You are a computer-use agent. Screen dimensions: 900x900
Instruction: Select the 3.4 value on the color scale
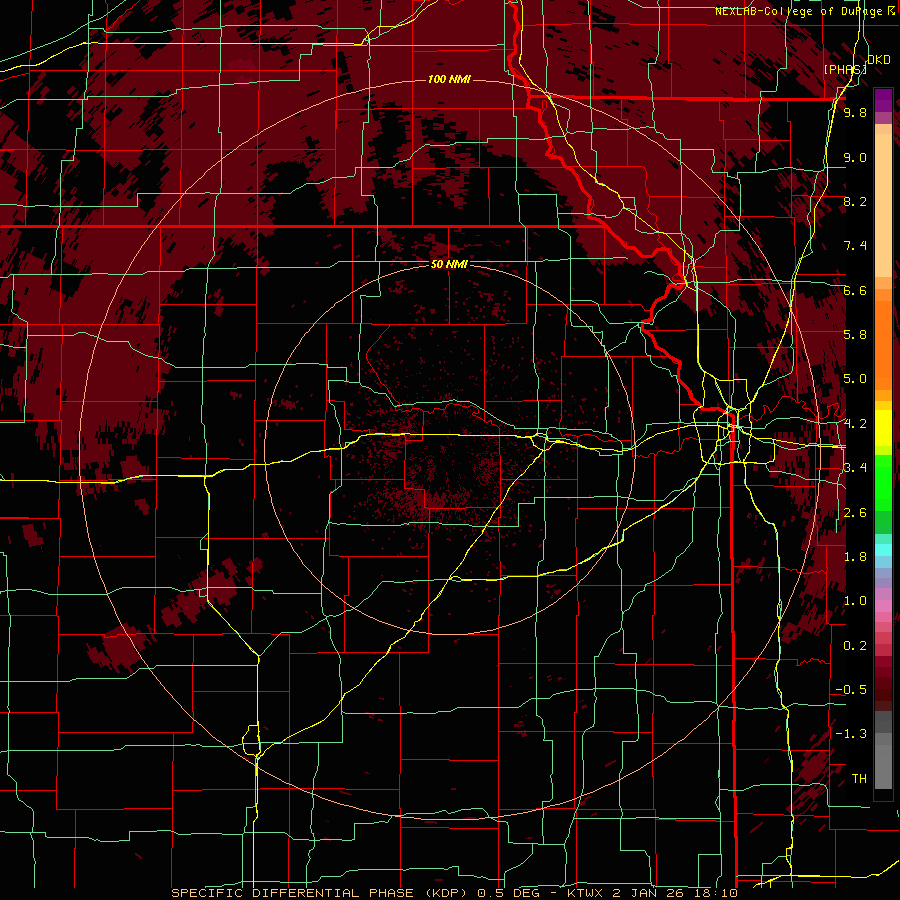pos(855,468)
